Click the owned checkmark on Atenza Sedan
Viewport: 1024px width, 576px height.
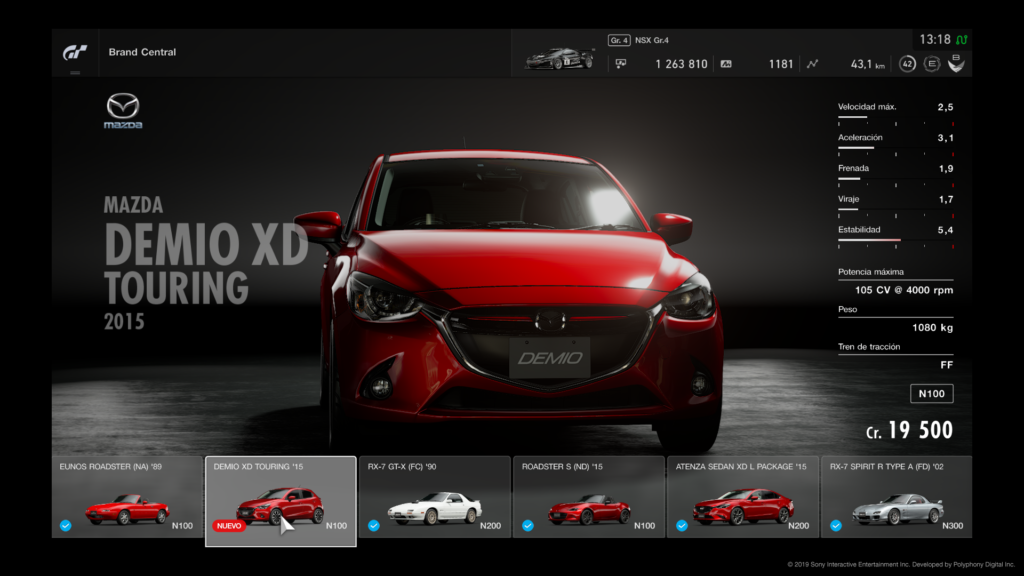(x=681, y=525)
